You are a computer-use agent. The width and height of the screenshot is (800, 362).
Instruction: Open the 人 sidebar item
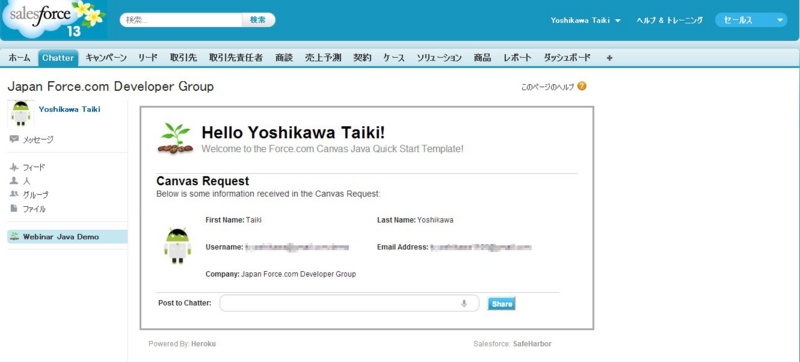[27, 181]
